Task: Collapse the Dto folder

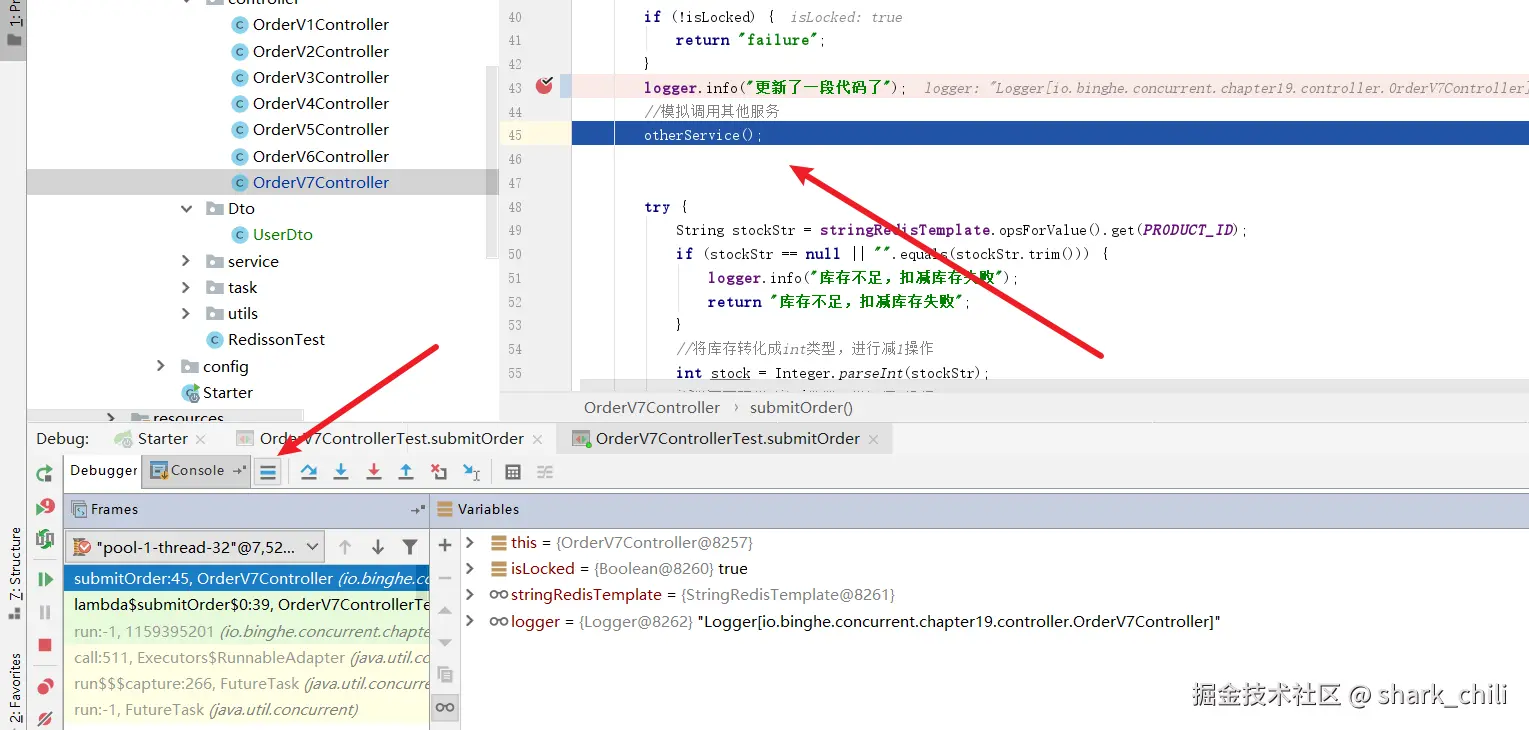Action: click(186, 209)
